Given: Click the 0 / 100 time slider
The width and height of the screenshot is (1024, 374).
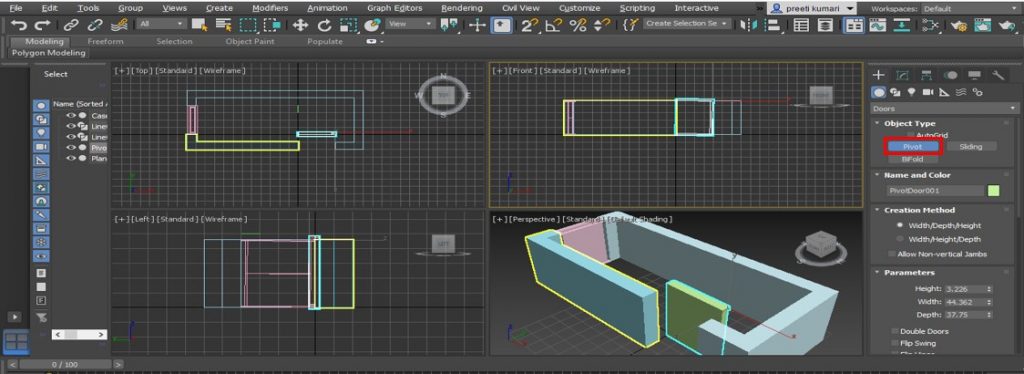Looking at the screenshot, I should click(64, 364).
